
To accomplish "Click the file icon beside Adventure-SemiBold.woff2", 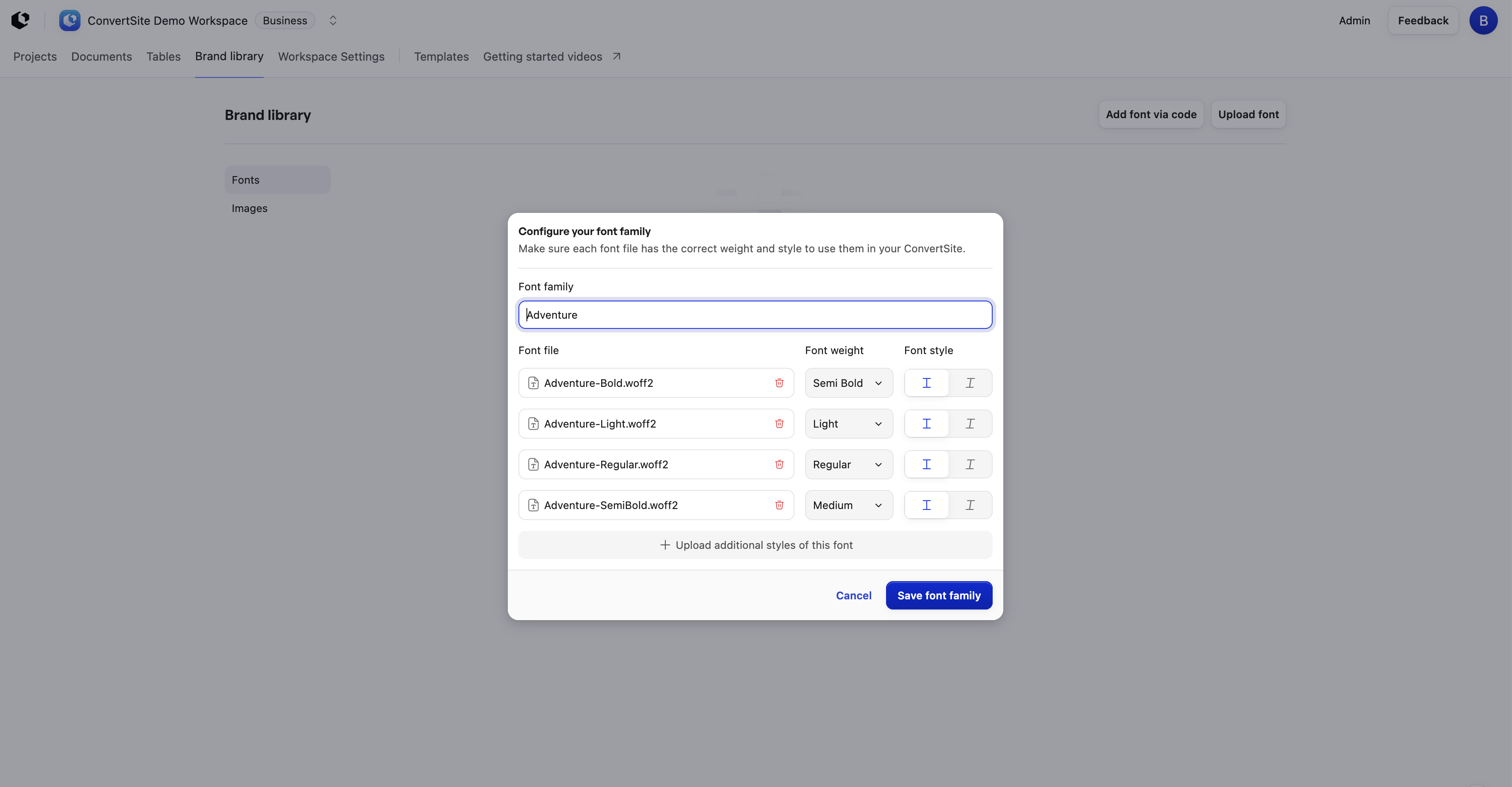I will 533,505.
